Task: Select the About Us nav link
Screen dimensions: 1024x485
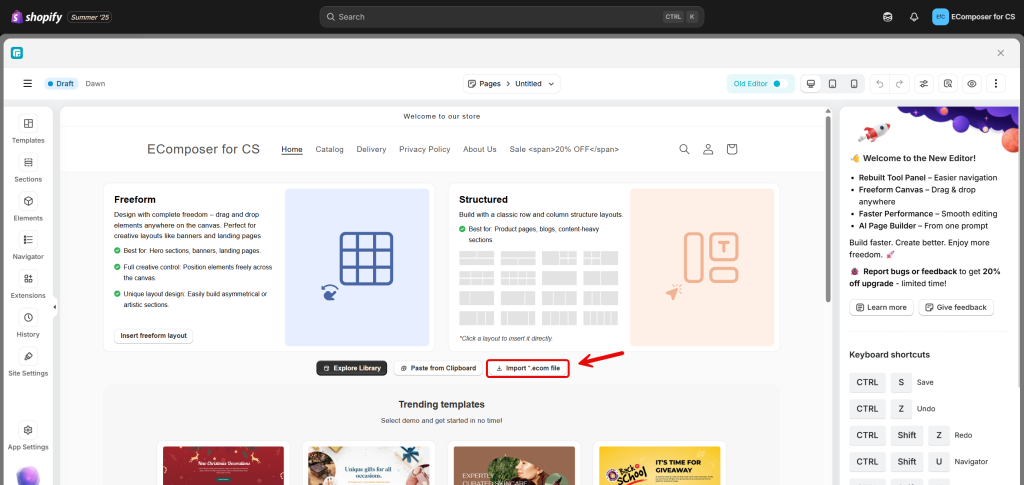Action: coord(479,149)
